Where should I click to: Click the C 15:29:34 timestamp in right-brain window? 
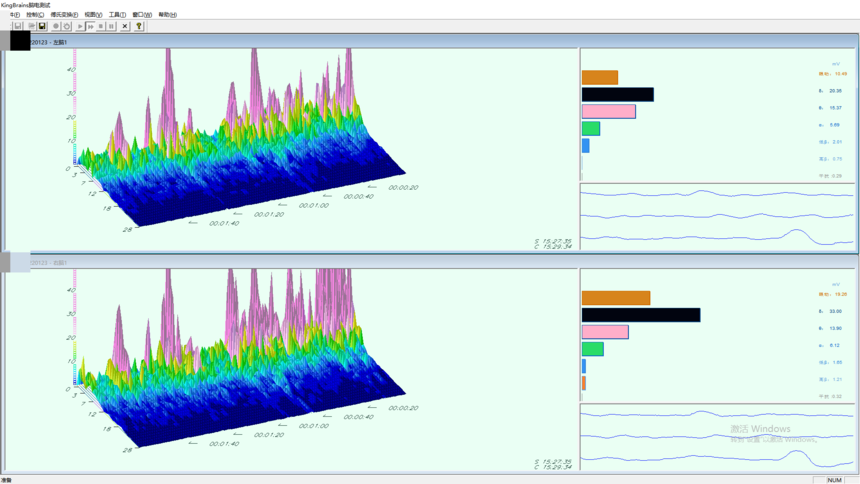pyautogui.click(x=553, y=467)
